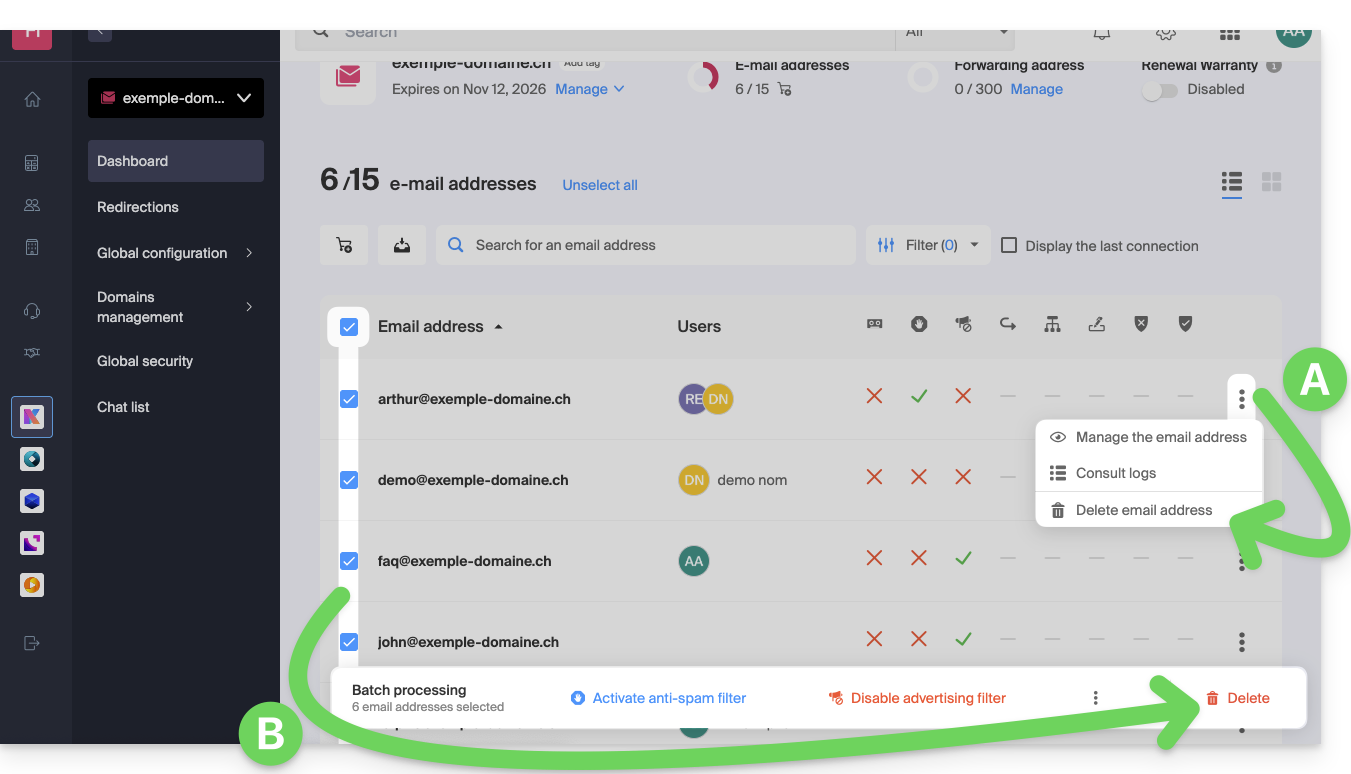1351x774 pixels.
Task: Select the list view layout icon
Action: click(1231, 182)
